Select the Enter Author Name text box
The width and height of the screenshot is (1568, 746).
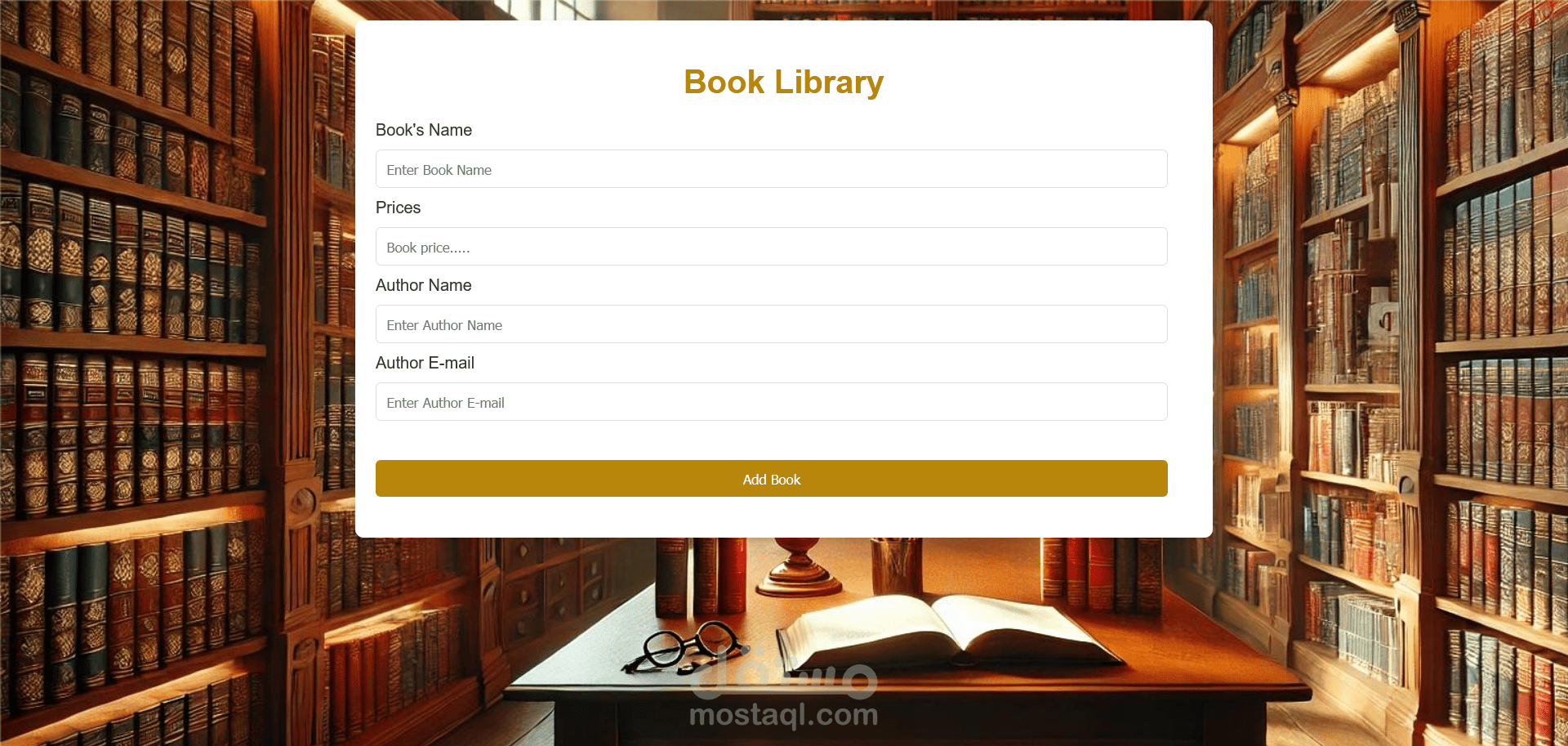click(771, 324)
